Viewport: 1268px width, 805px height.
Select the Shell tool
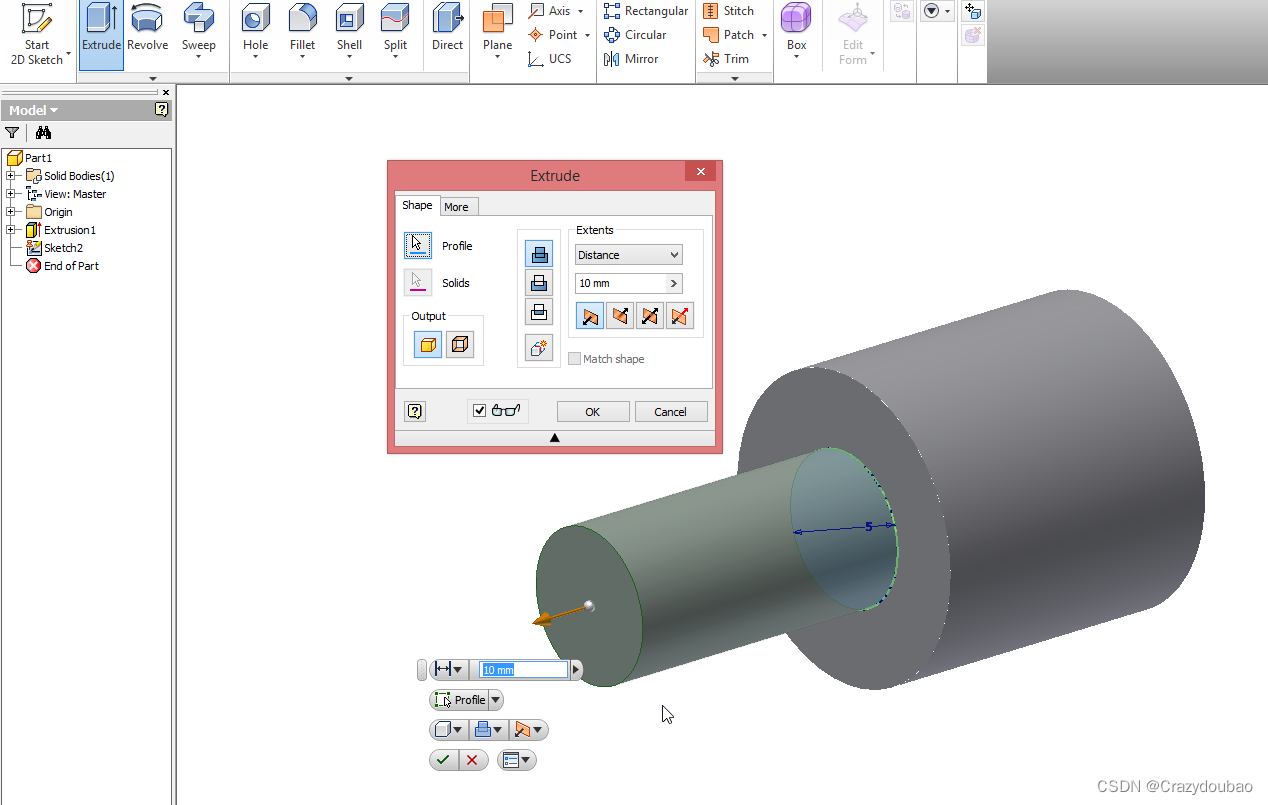coord(349,29)
